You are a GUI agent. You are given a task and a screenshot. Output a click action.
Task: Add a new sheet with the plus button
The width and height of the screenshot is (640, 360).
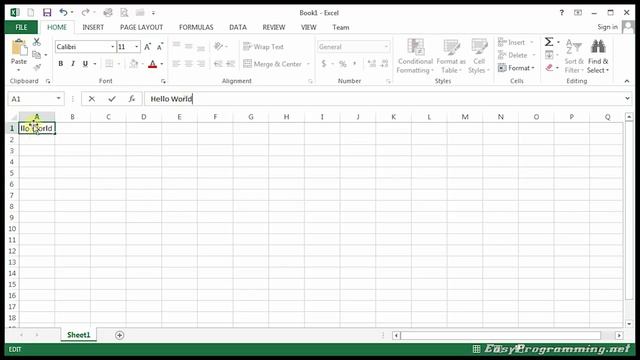coord(119,336)
